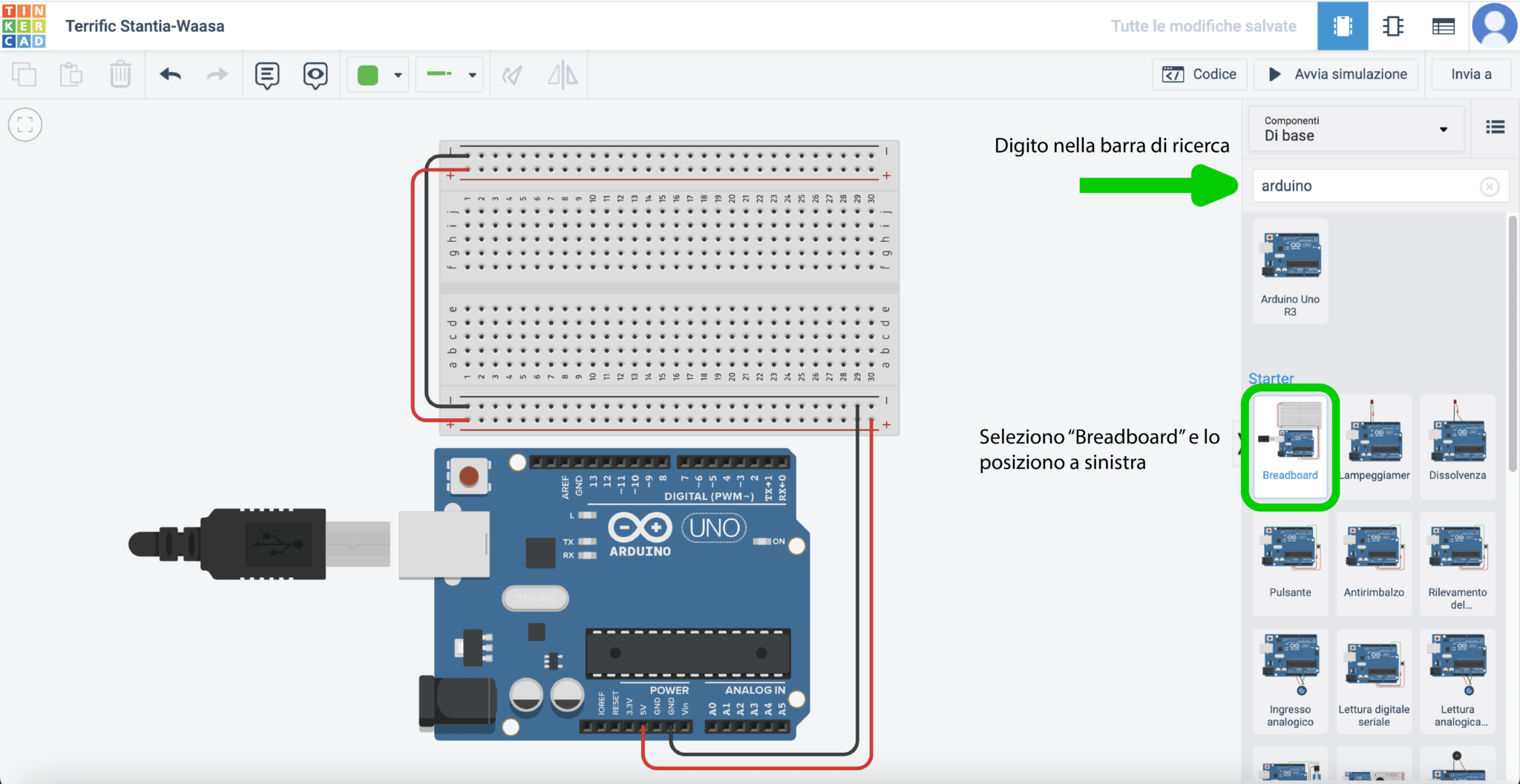This screenshot has width=1520, height=784.
Task: Open the notes annotation tool
Action: pyautogui.click(x=266, y=74)
